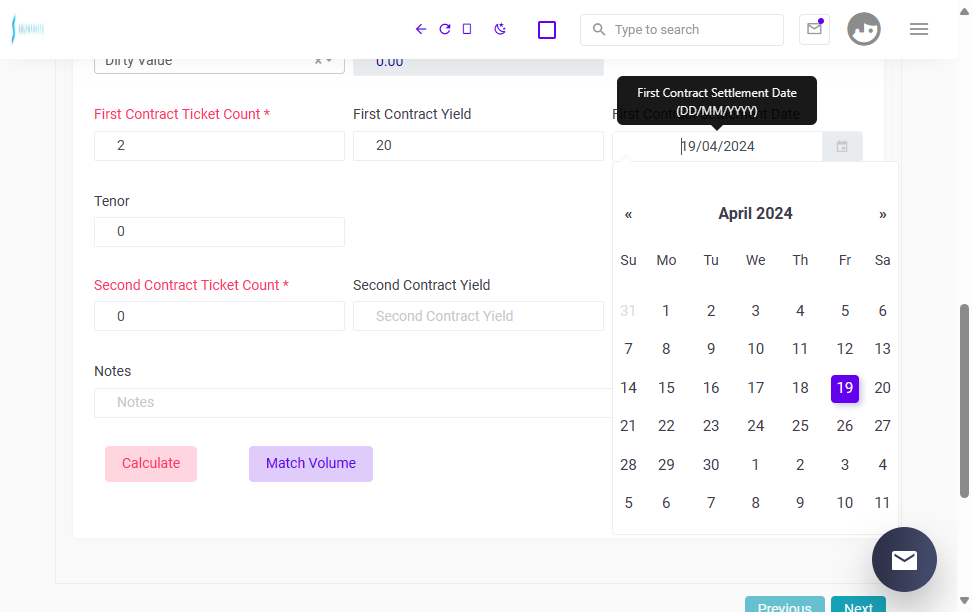Click the Match Volume button
972x612 pixels.
311,464
